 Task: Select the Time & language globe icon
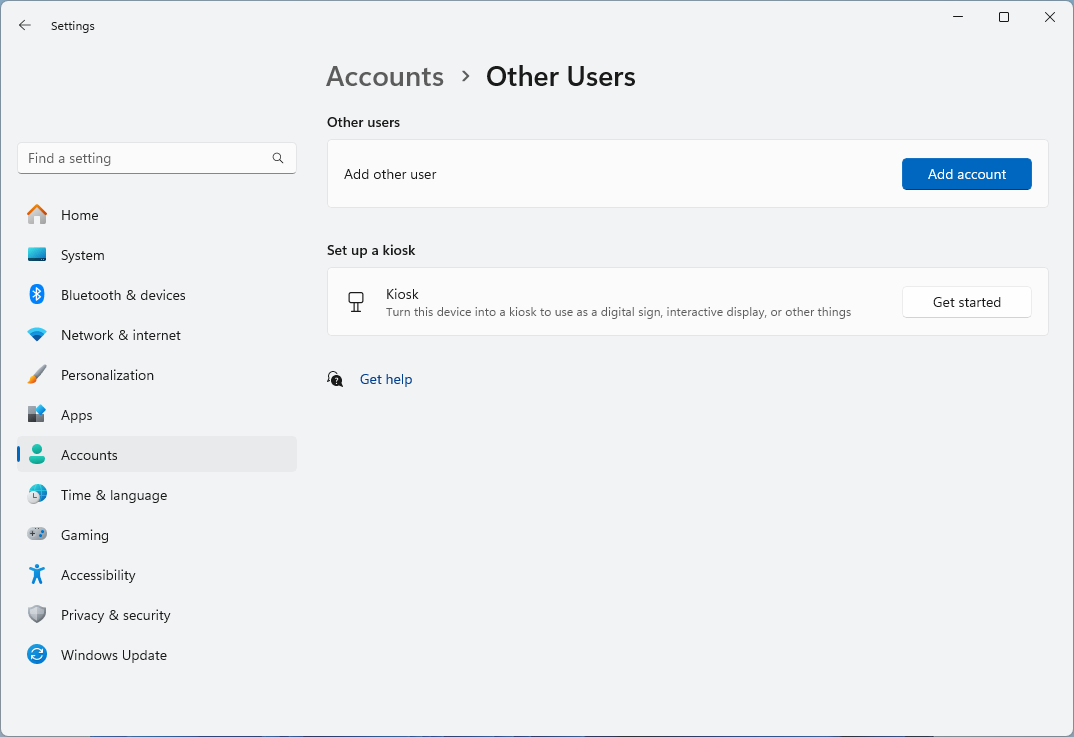(x=37, y=495)
